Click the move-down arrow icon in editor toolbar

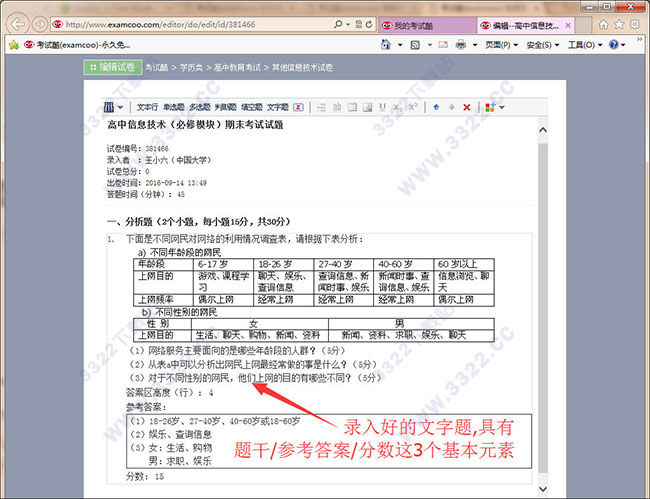(451, 107)
